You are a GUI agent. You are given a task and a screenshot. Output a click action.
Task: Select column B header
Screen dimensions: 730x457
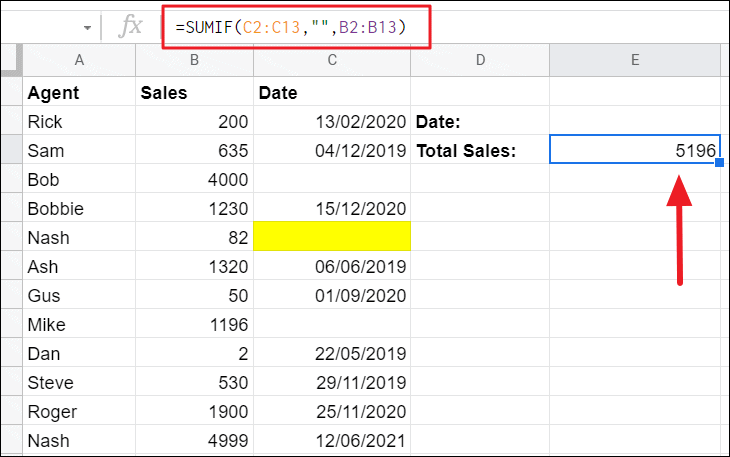pos(194,62)
